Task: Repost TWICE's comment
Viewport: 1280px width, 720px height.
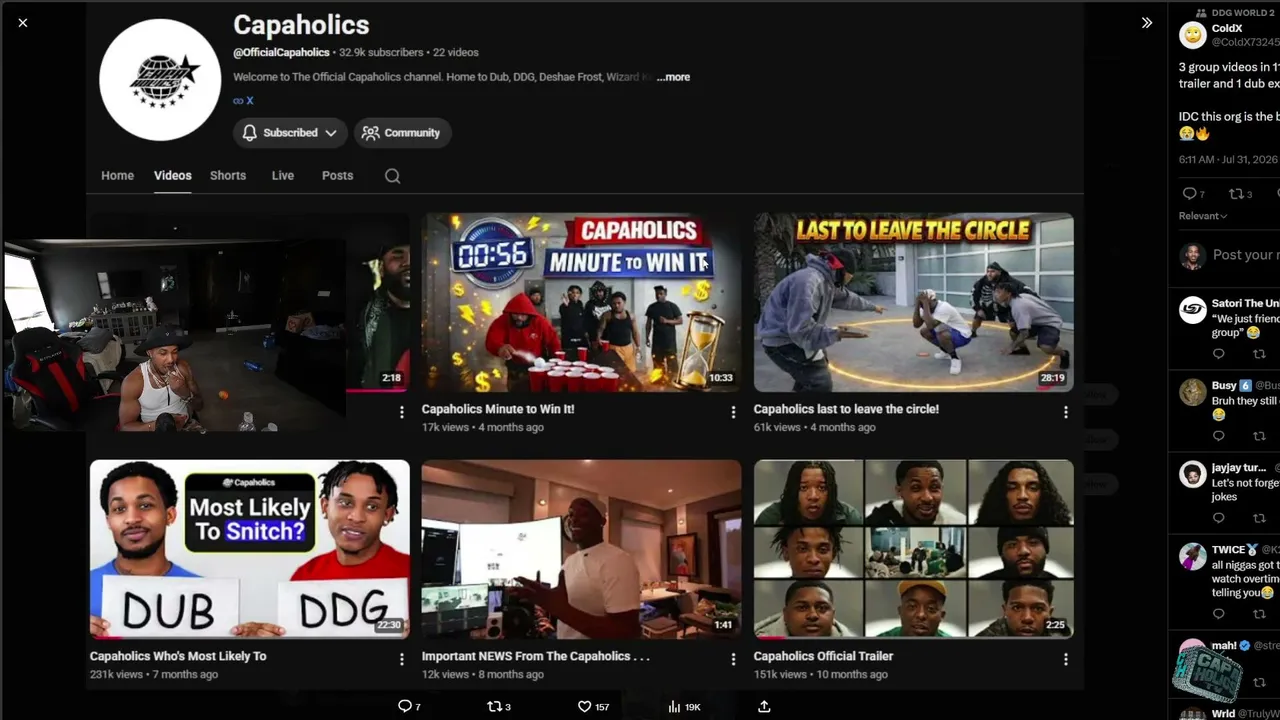Action: click(1259, 614)
